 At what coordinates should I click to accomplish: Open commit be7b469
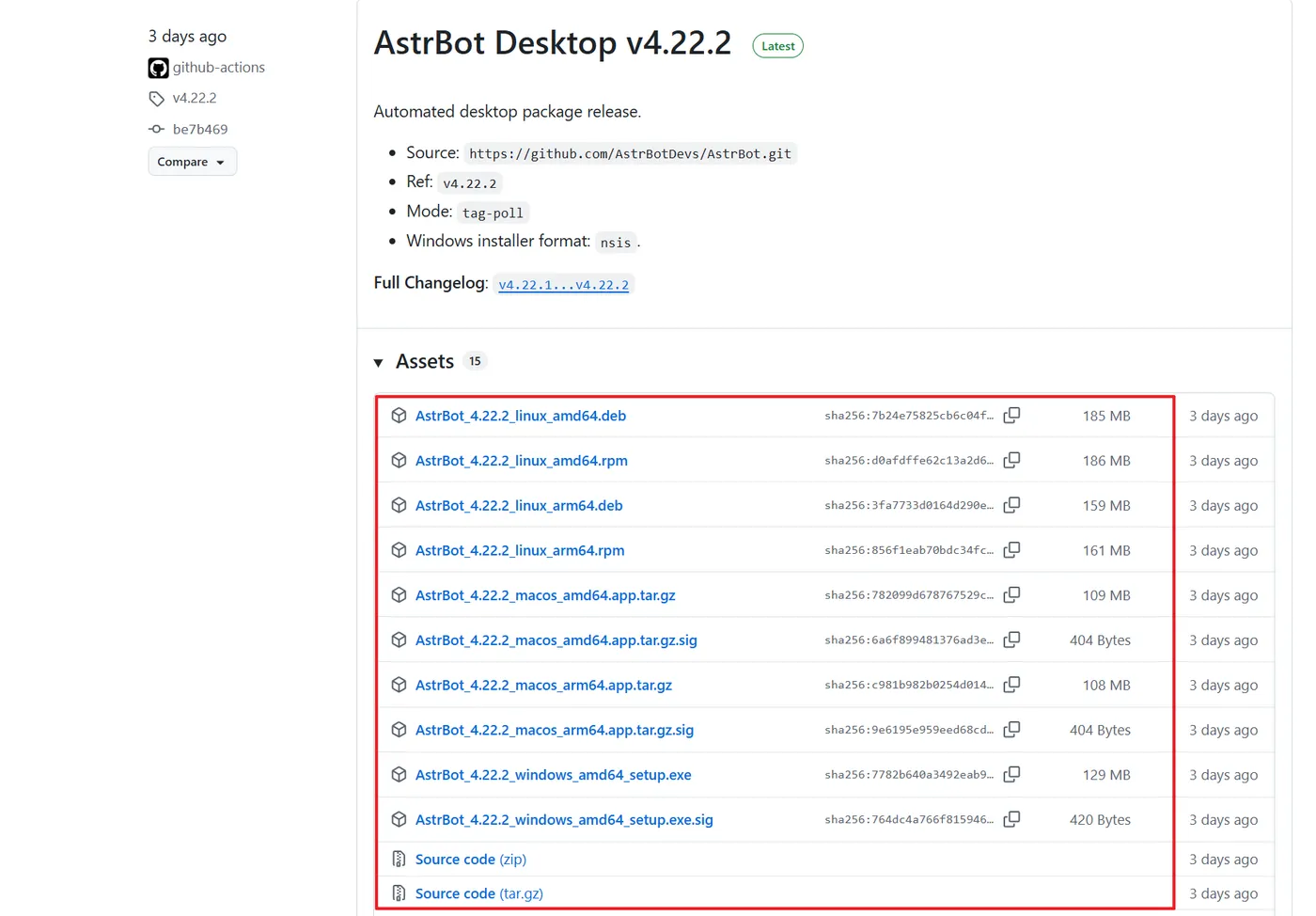[x=200, y=129]
